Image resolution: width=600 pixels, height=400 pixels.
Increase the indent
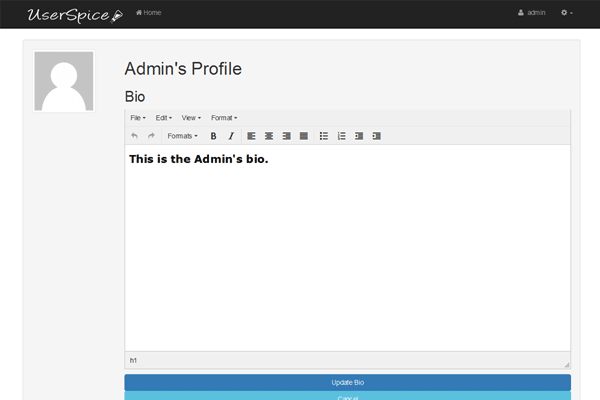pos(376,136)
